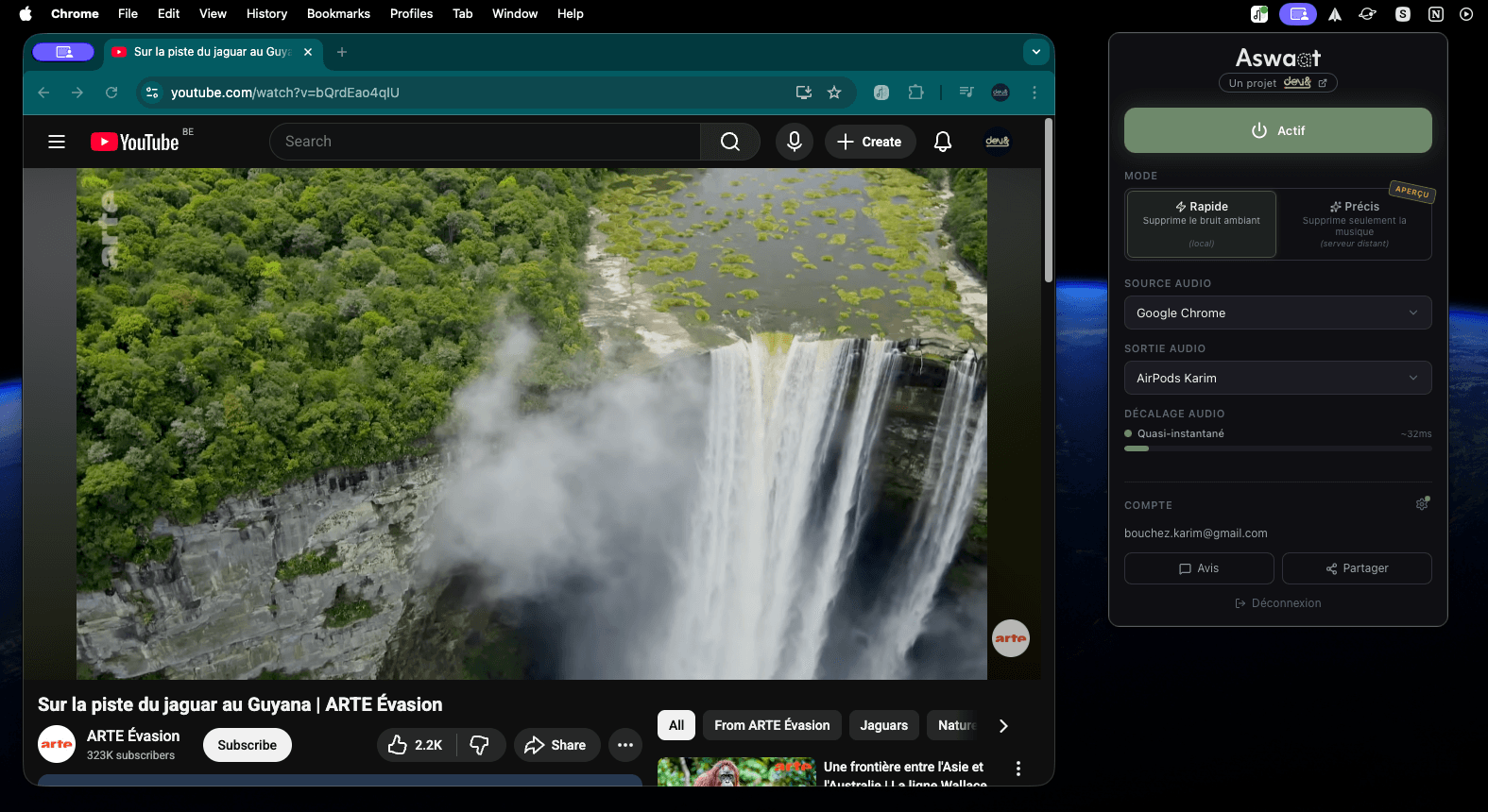Viewport: 1488px width, 812px height.
Task: Click the waterfall video player
Action: [532, 424]
